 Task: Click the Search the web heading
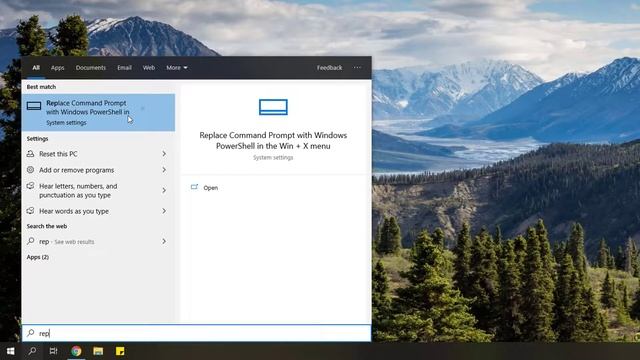[x=47, y=226]
